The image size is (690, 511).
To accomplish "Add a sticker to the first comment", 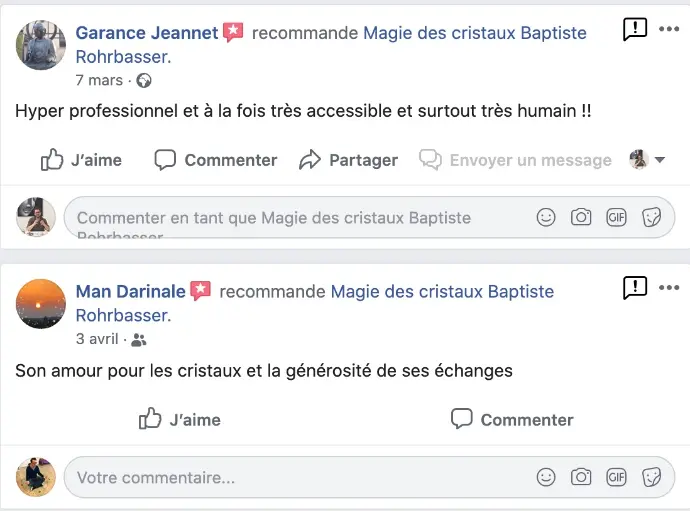I will coord(651,217).
